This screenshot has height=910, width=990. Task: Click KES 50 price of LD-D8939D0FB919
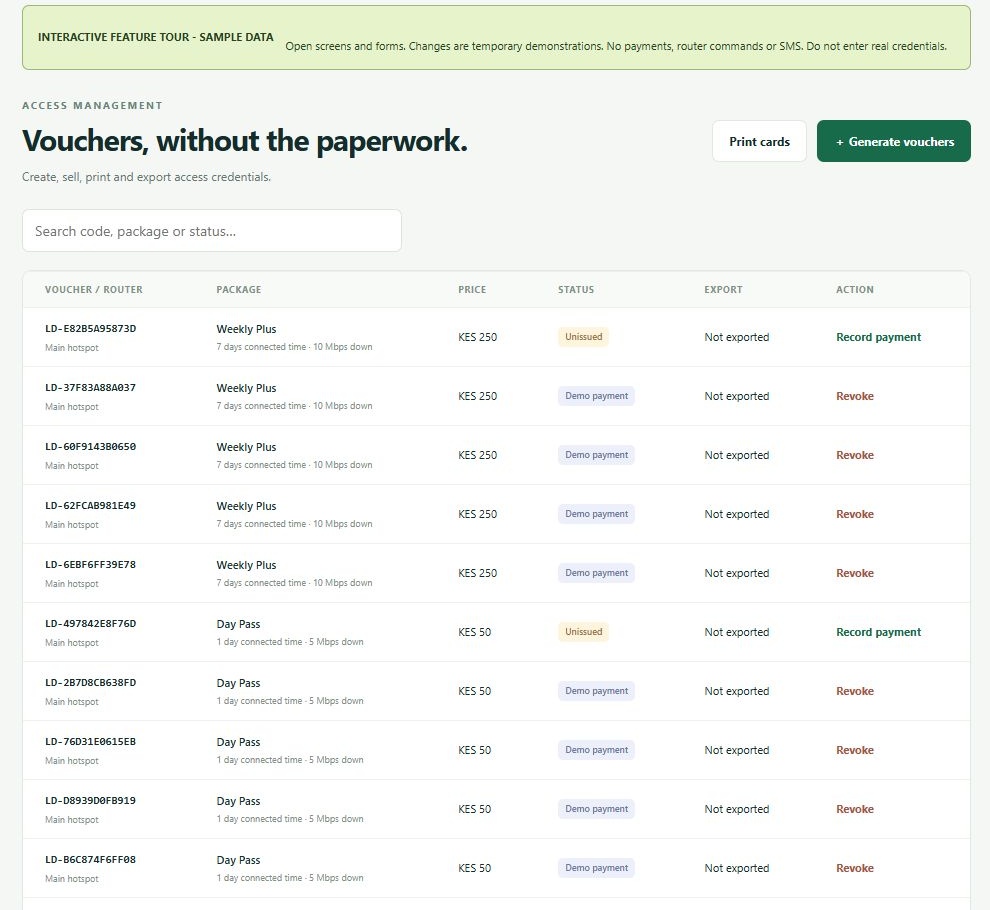coord(475,809)
